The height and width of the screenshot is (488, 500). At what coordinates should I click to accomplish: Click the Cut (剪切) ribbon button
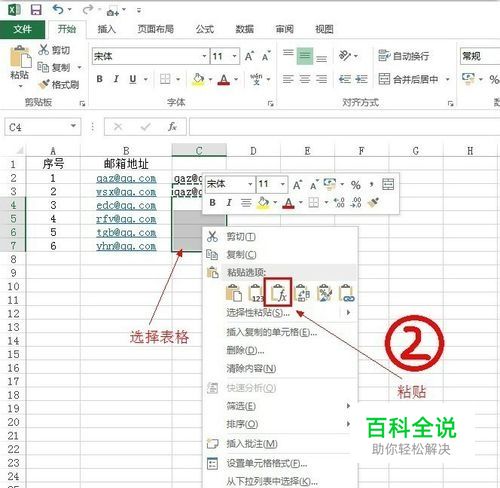click(x=54, y=50)
